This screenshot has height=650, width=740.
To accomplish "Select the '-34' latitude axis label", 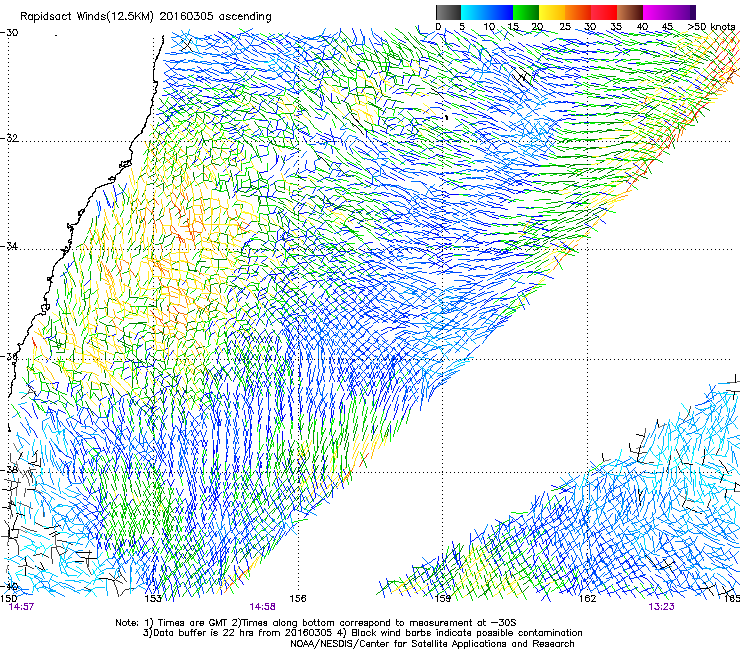I will (x=9, y=246).
